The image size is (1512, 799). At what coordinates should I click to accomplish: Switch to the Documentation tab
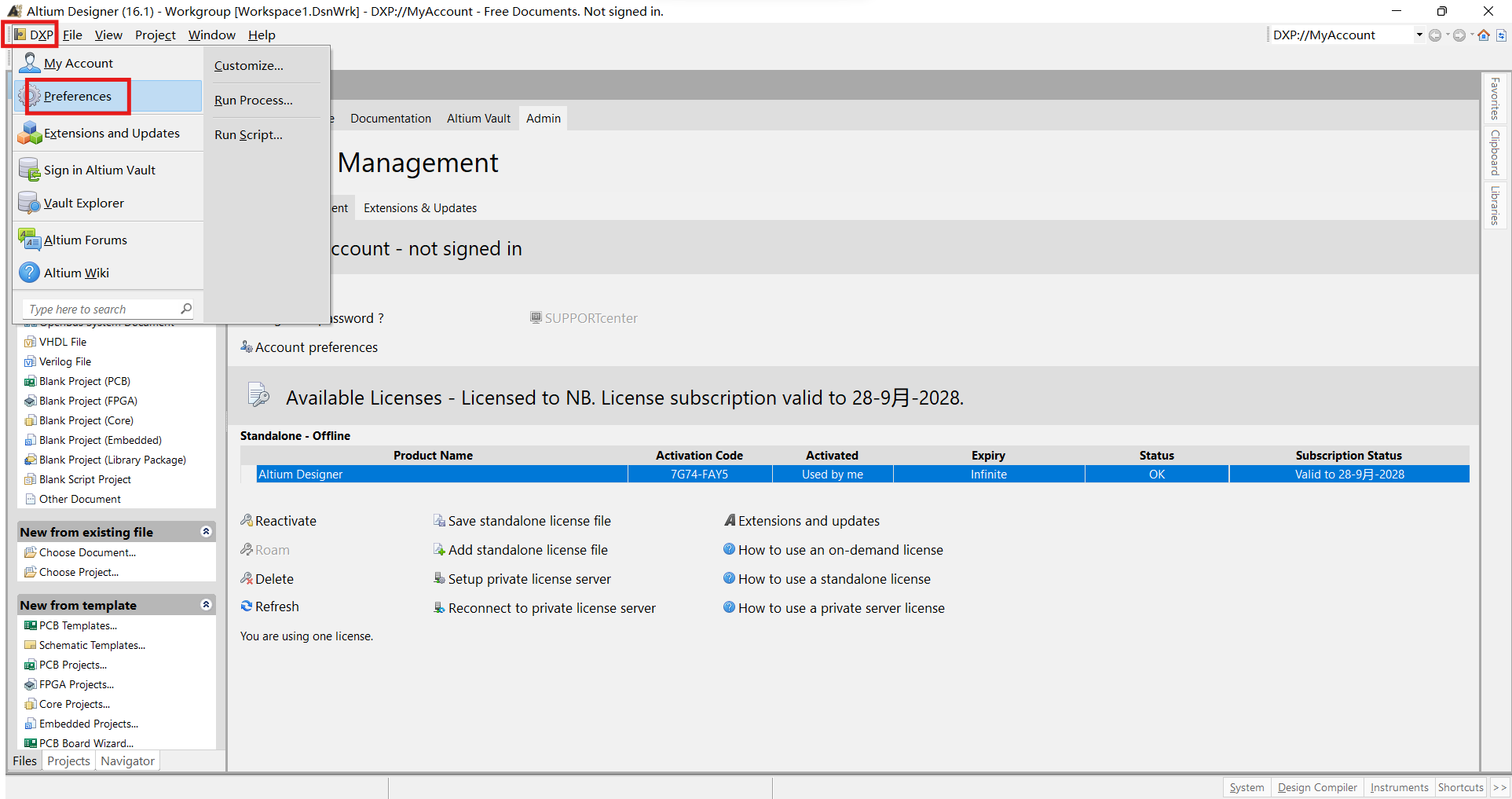(x=390, y=118)
